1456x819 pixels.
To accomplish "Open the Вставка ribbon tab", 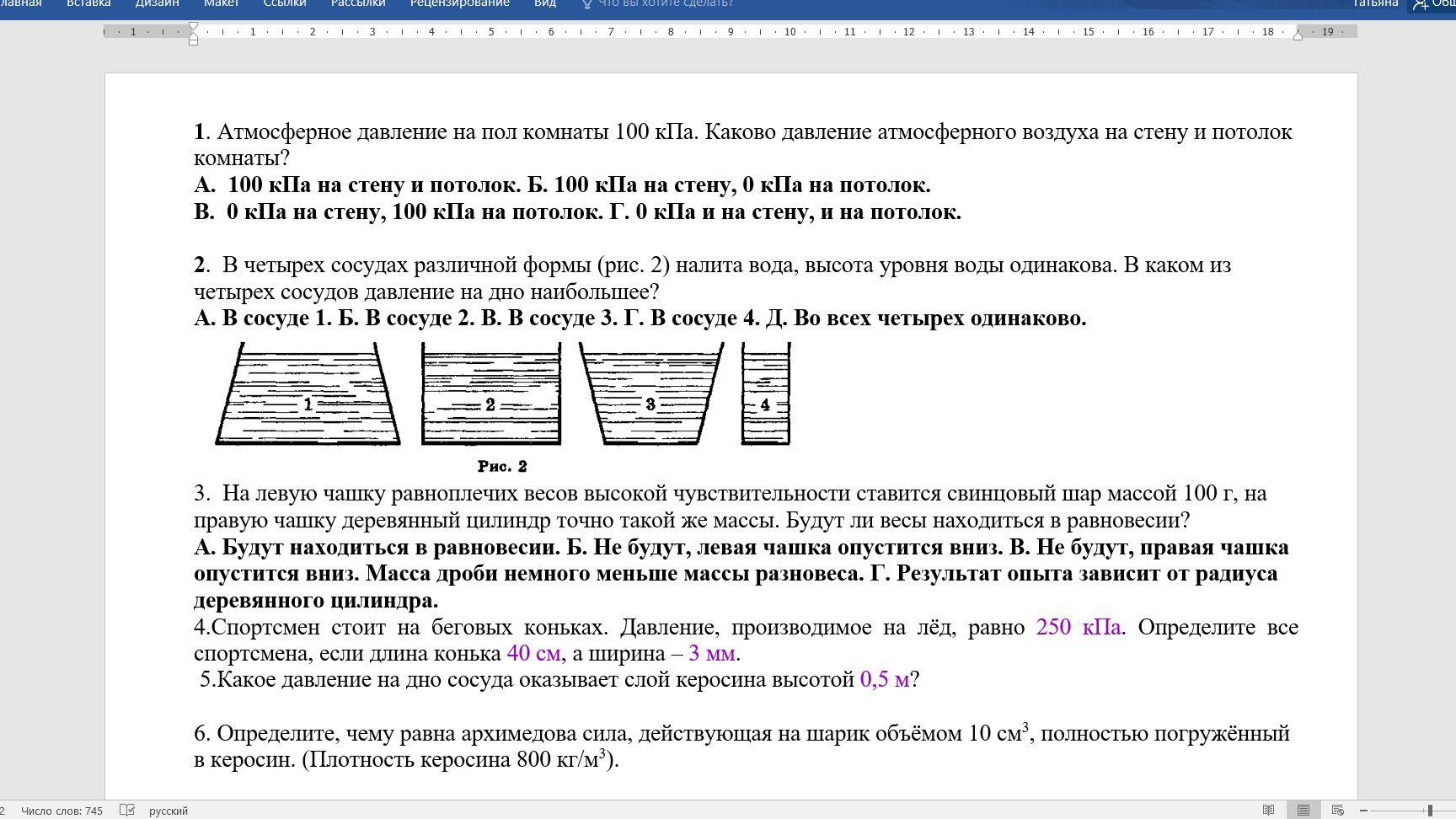I will click(88, 3).
